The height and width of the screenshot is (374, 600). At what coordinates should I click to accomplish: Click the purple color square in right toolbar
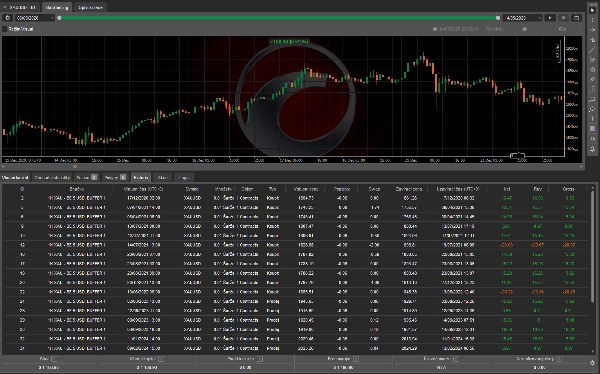tap(592, 129)
